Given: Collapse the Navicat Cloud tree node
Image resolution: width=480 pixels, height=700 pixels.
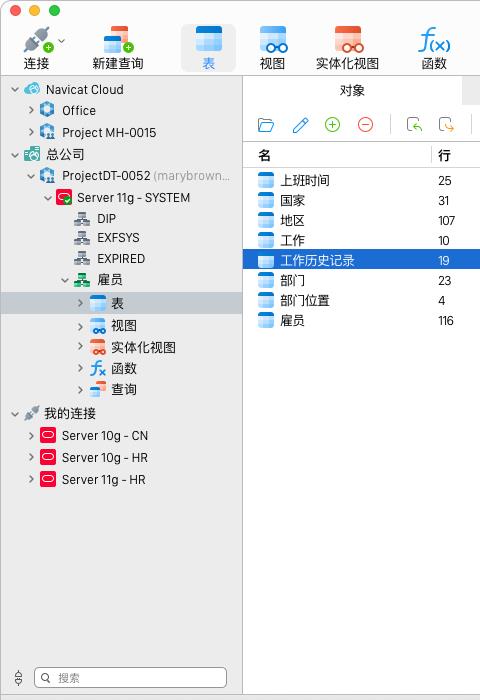Looking at the screenshot, I should 15,89.
